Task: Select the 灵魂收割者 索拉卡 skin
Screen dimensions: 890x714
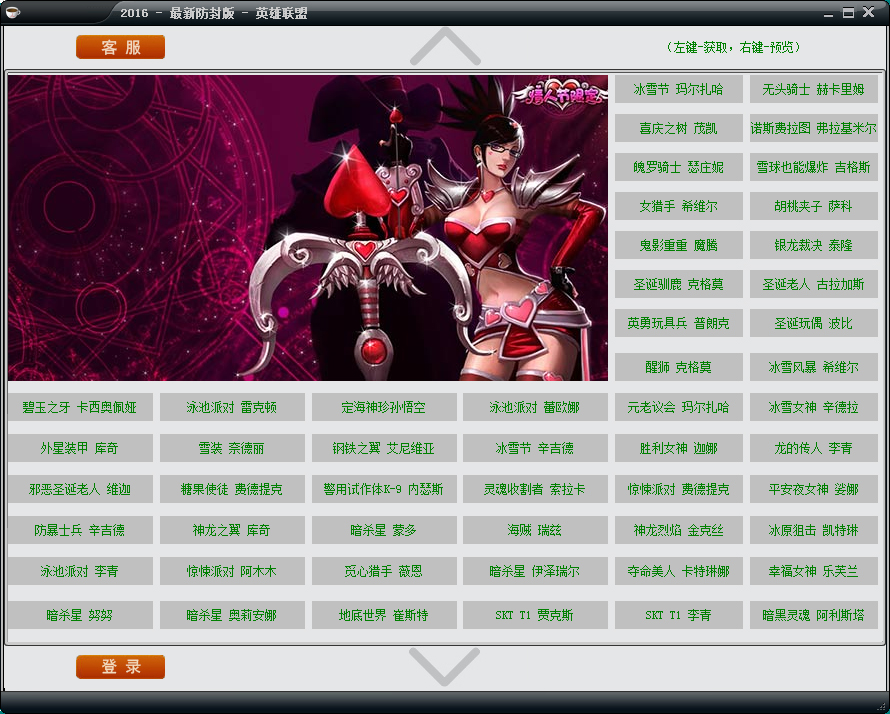Action: [534, 490]
